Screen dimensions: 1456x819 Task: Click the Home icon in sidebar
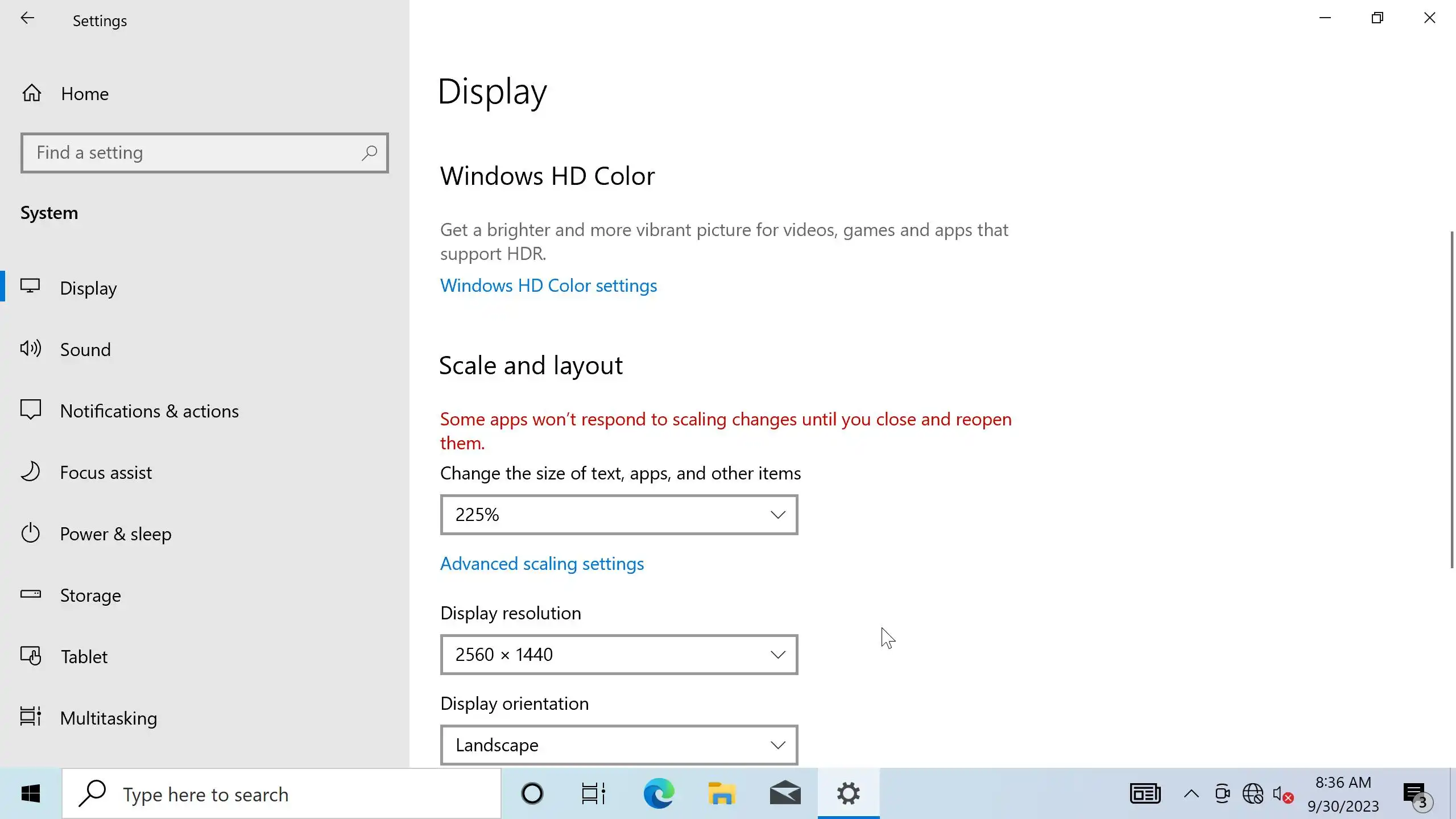[32, 93]
